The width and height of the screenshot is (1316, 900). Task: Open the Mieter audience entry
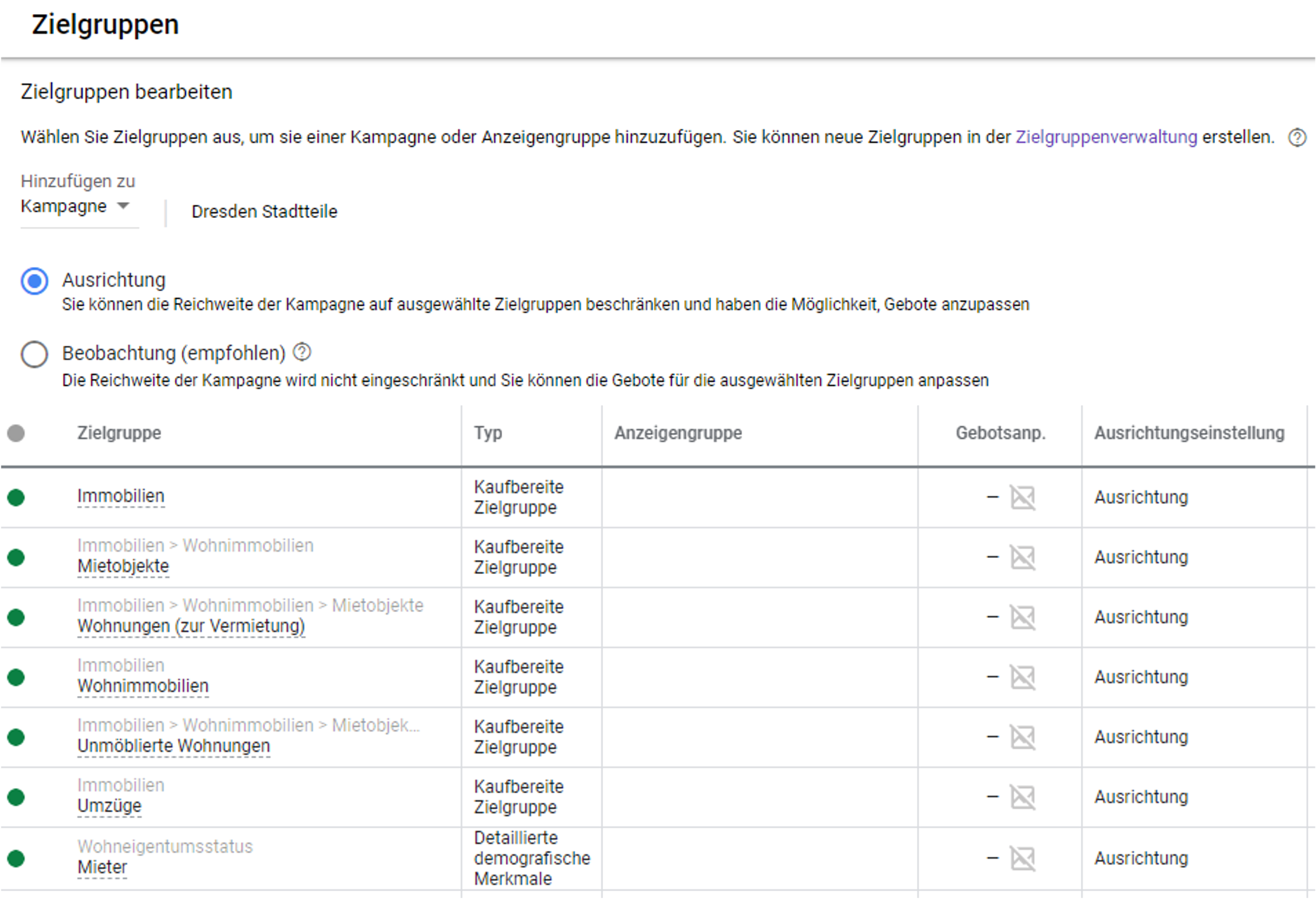(102, 868)
